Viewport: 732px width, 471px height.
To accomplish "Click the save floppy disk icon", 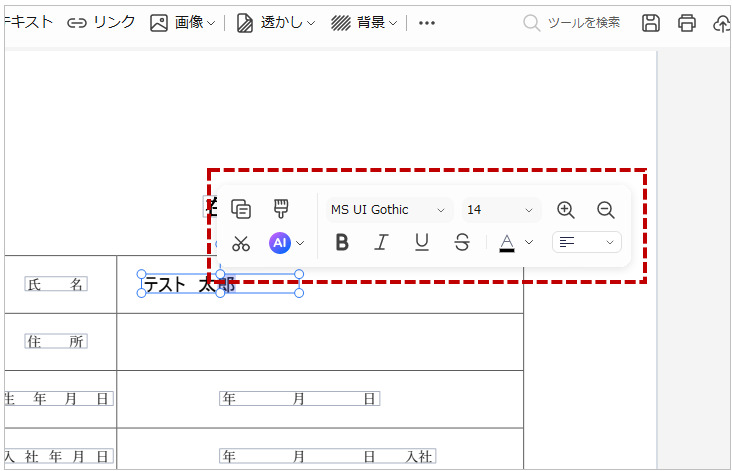I will (651, 22).
